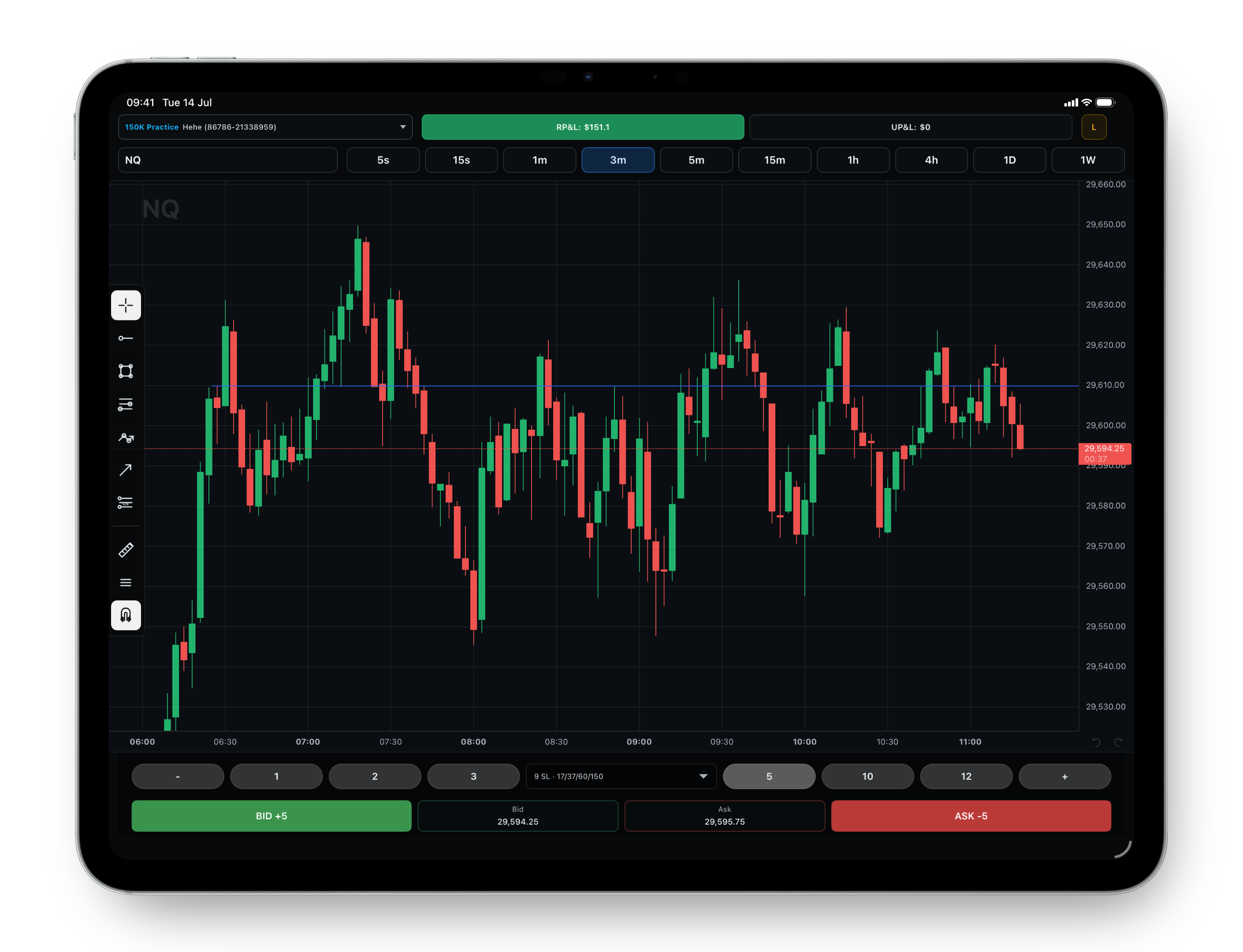Select the horizontal ray line tool
This screenshot has height=952, width=1243.
(126, 338)
